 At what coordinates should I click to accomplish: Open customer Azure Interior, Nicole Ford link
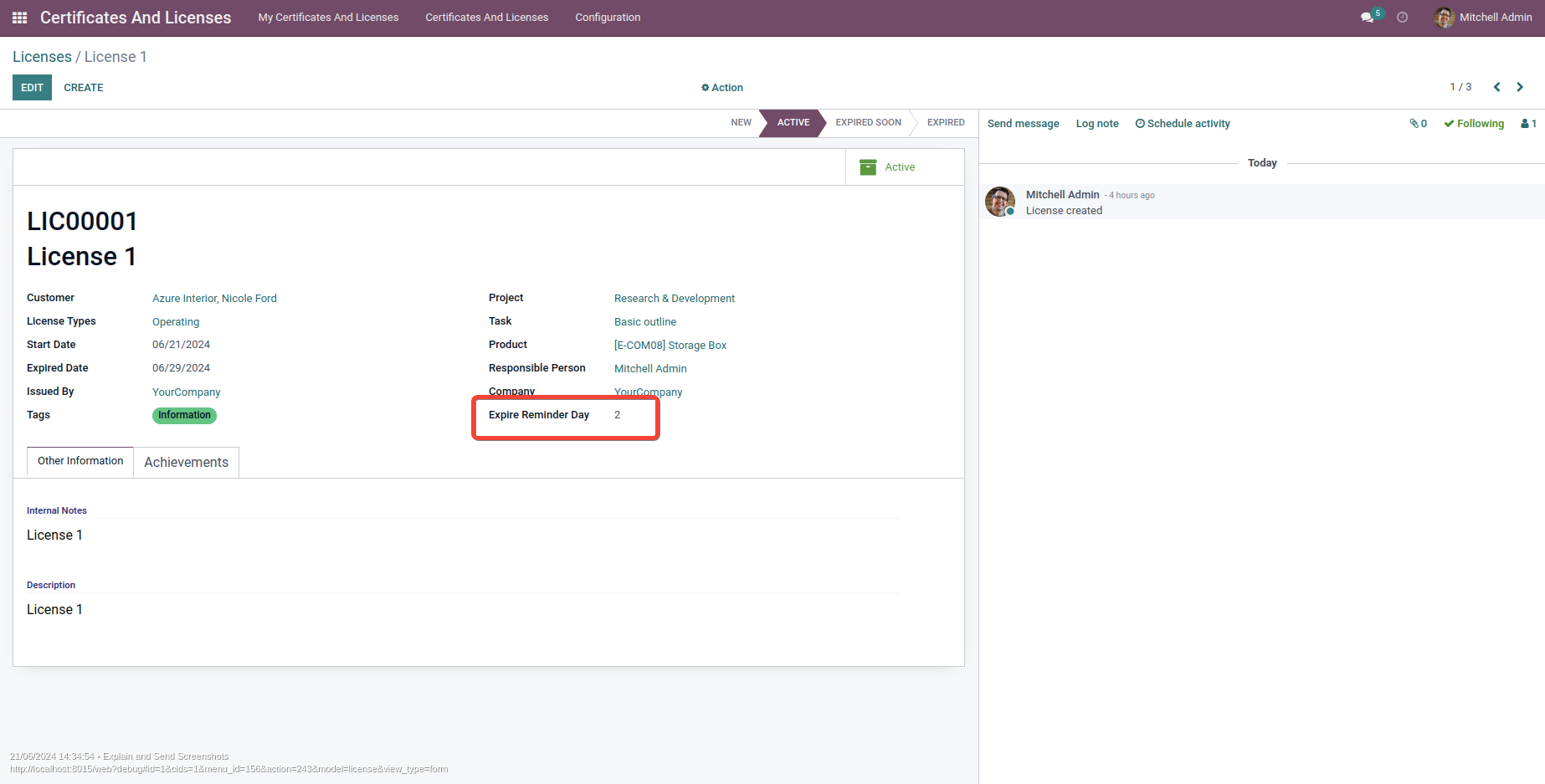point(214,299)
